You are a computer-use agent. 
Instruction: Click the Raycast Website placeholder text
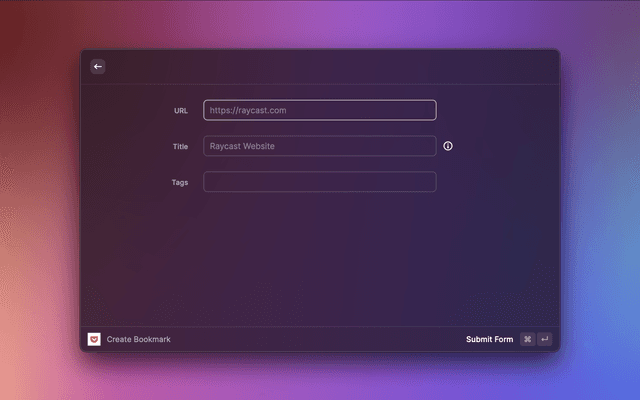[242, 146]
